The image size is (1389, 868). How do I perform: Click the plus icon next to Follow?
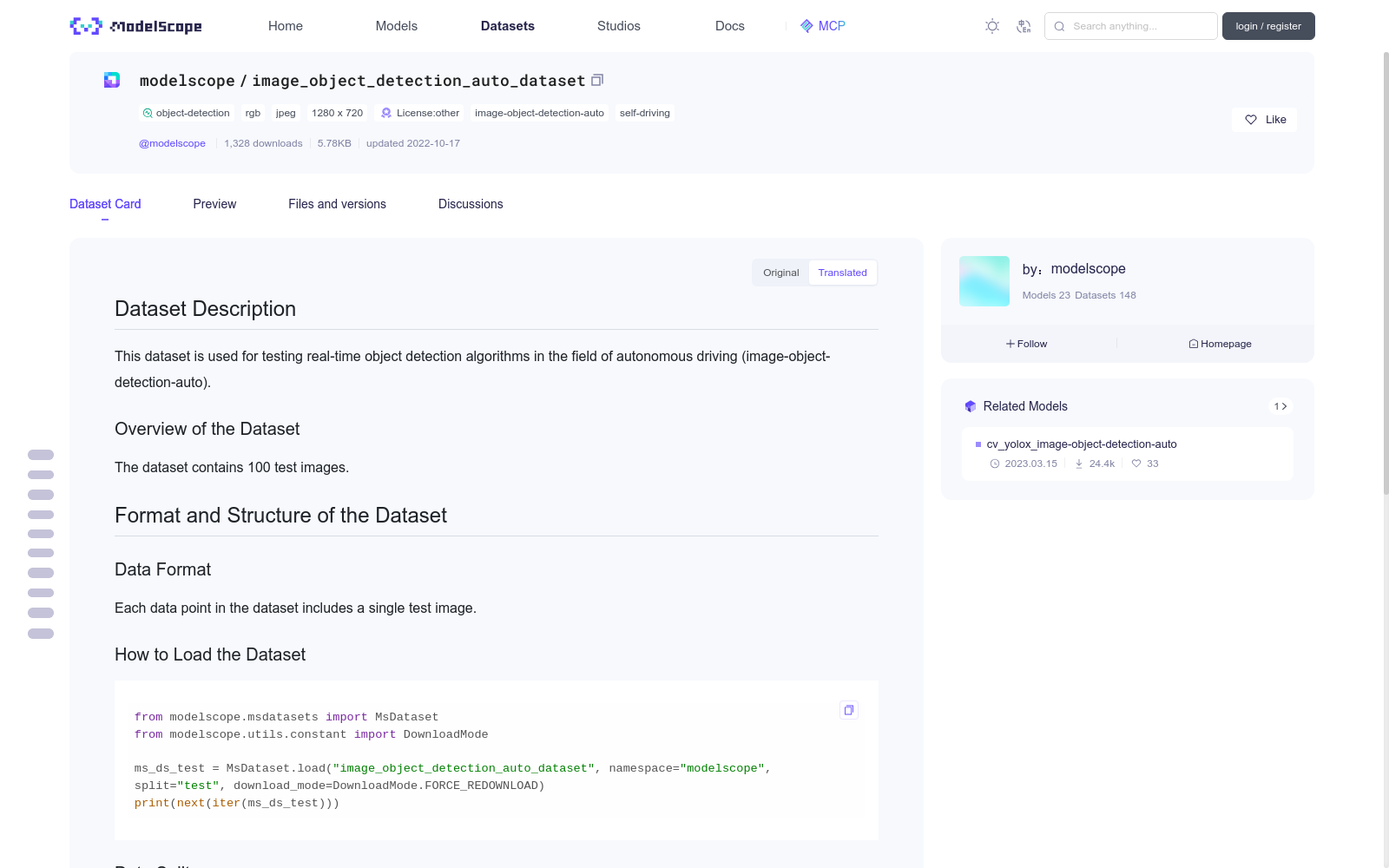[1010, 344]
